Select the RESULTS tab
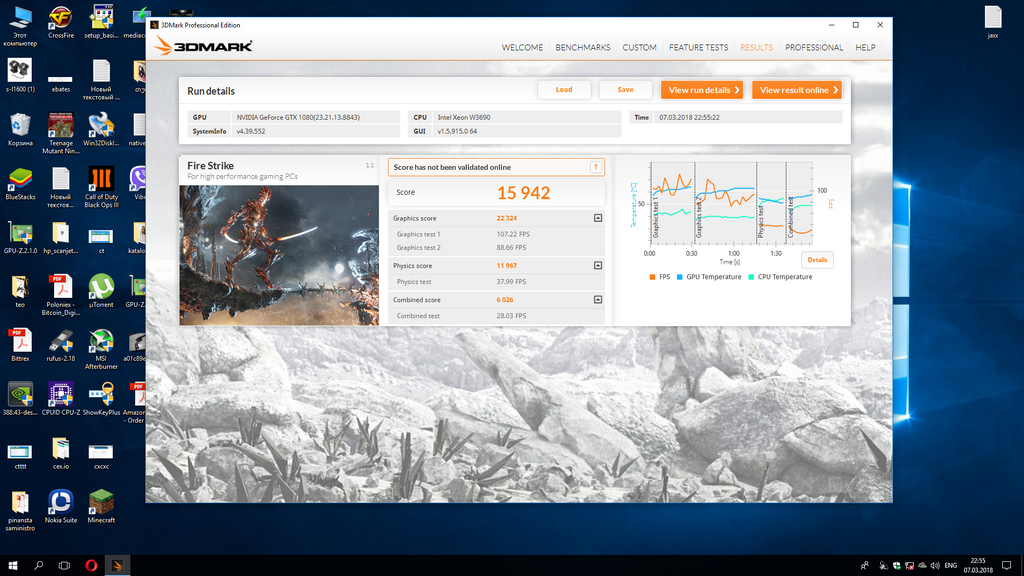 (x=756, y=48)
